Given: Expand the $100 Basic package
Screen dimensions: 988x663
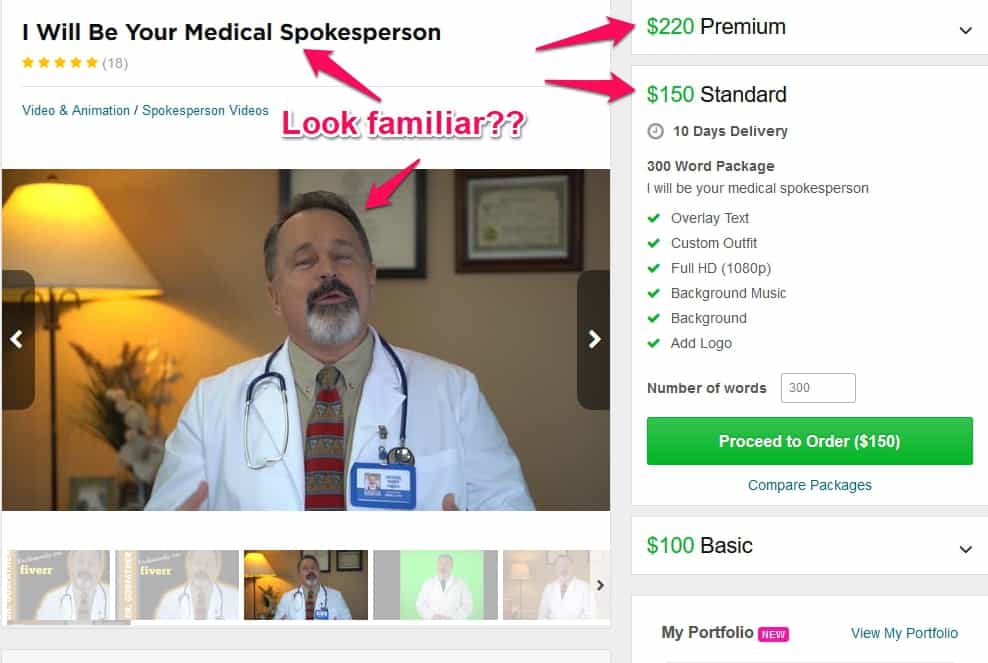Looking at the screenshot, I should click(x=809, y=546).
